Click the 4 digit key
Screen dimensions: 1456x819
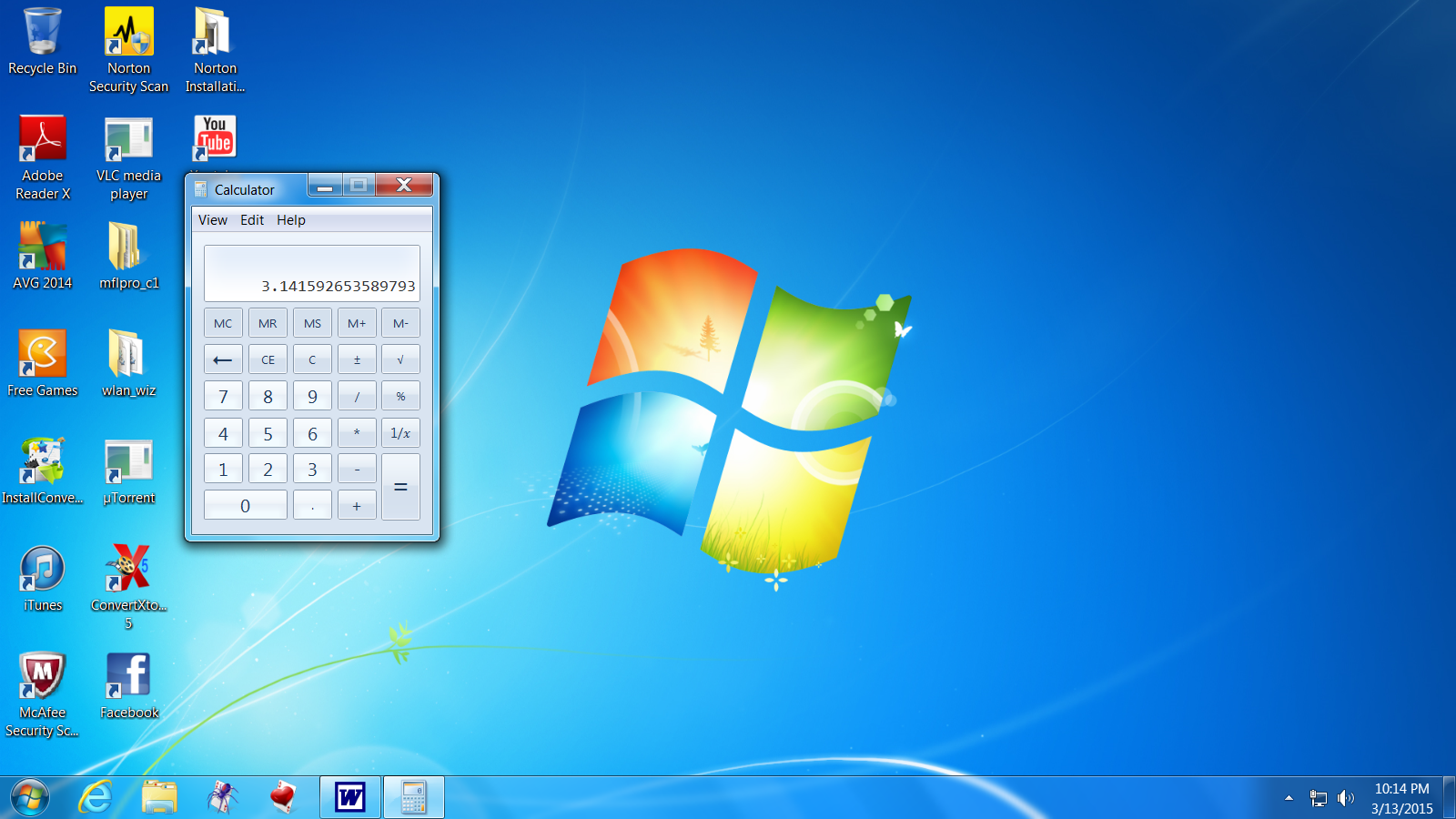tap(223, 433)
